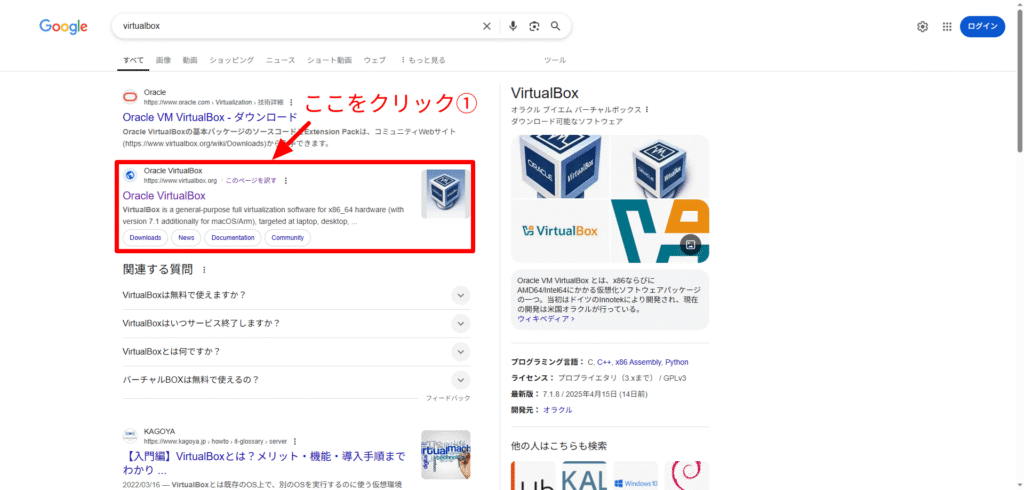The width and height of the screenshot is (1024, 490).
Task: Open the 【入門編】VirtualBoxとは？ KAGOYA article
Action: point(264,463)
